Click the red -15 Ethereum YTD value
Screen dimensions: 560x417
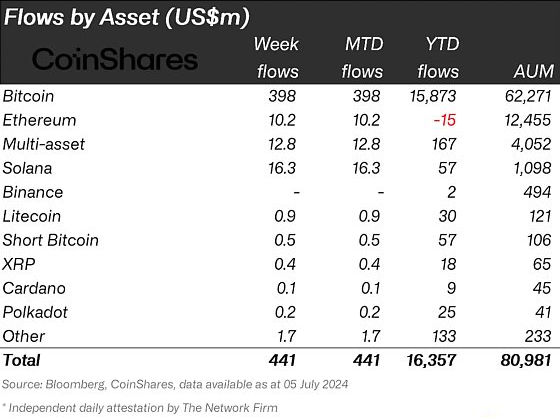pos(445,120)
